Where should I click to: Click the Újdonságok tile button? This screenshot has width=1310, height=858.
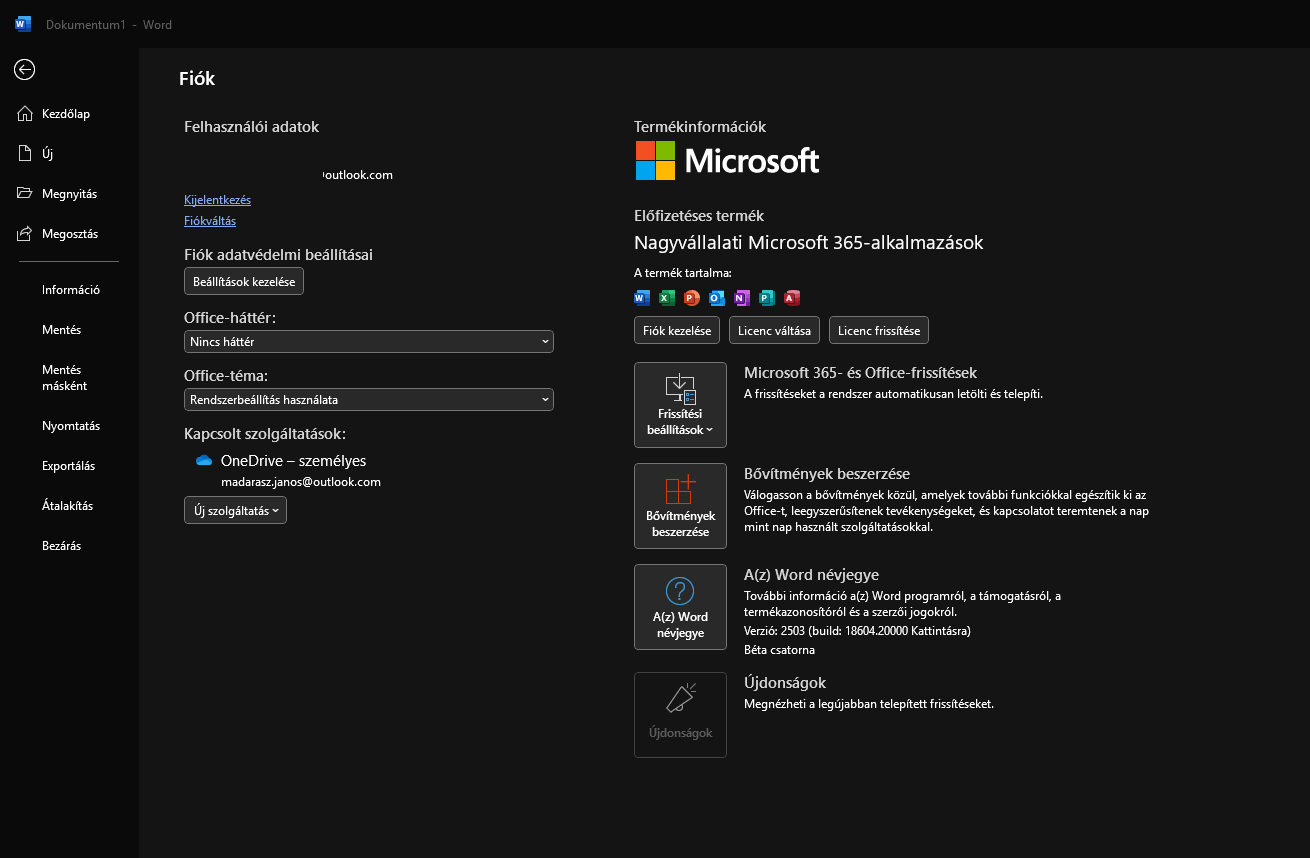[680, 715]
